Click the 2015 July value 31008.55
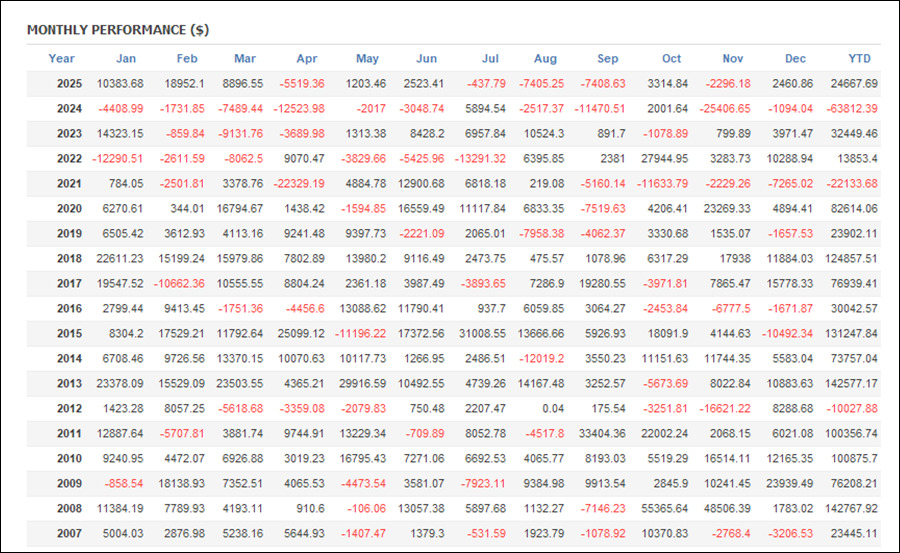 [480, 333]
